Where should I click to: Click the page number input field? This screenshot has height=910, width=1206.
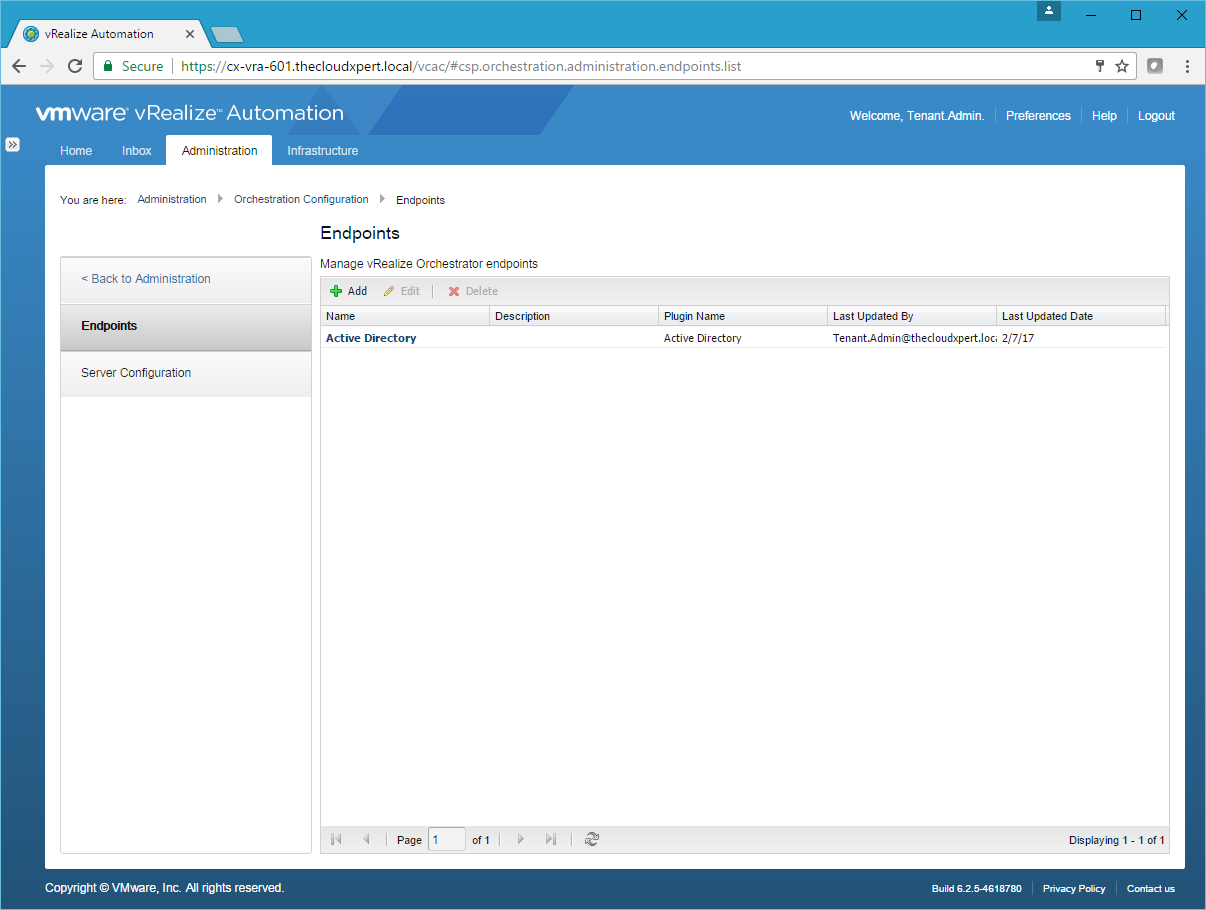pyautogui.click(x=446, y=840)
